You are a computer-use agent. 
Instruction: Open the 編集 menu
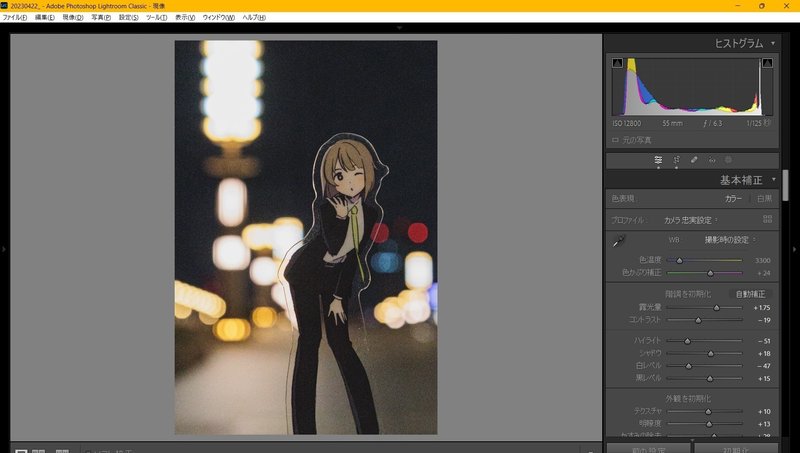pyautogui.click(x=44, y=17)
